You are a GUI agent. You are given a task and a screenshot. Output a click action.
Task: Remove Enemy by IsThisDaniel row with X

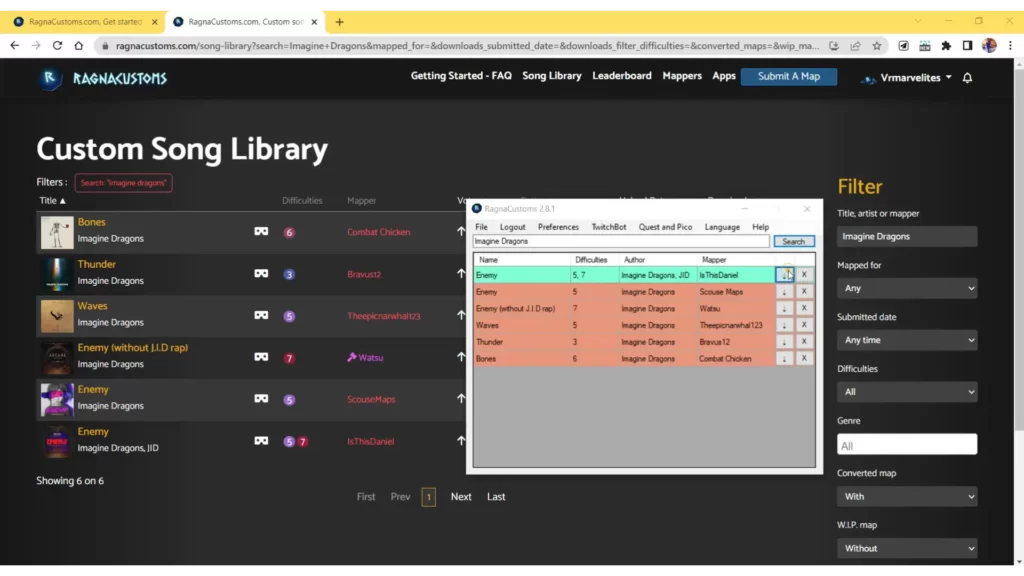tap(805, 275)
